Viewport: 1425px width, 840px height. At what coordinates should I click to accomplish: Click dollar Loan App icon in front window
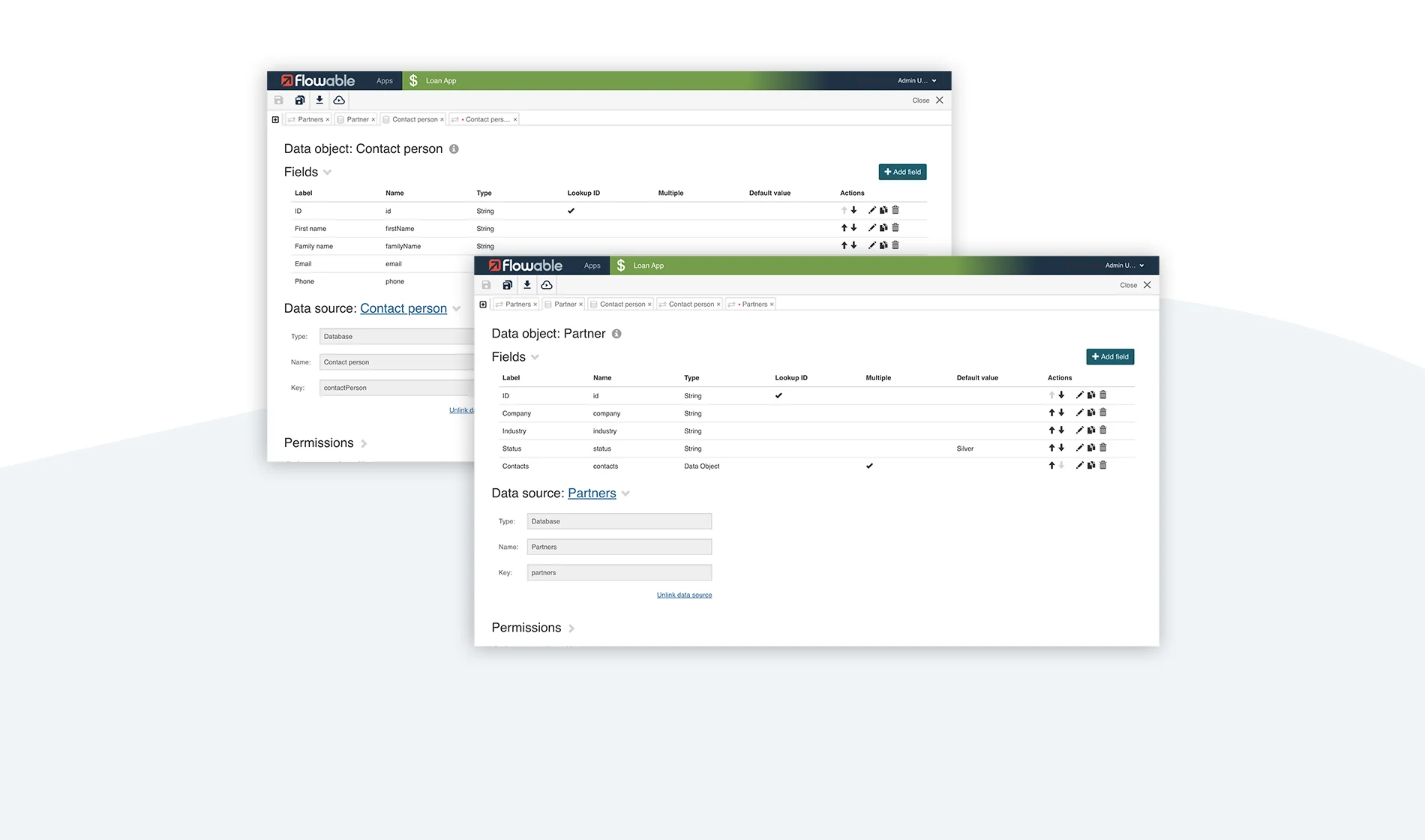621,265
